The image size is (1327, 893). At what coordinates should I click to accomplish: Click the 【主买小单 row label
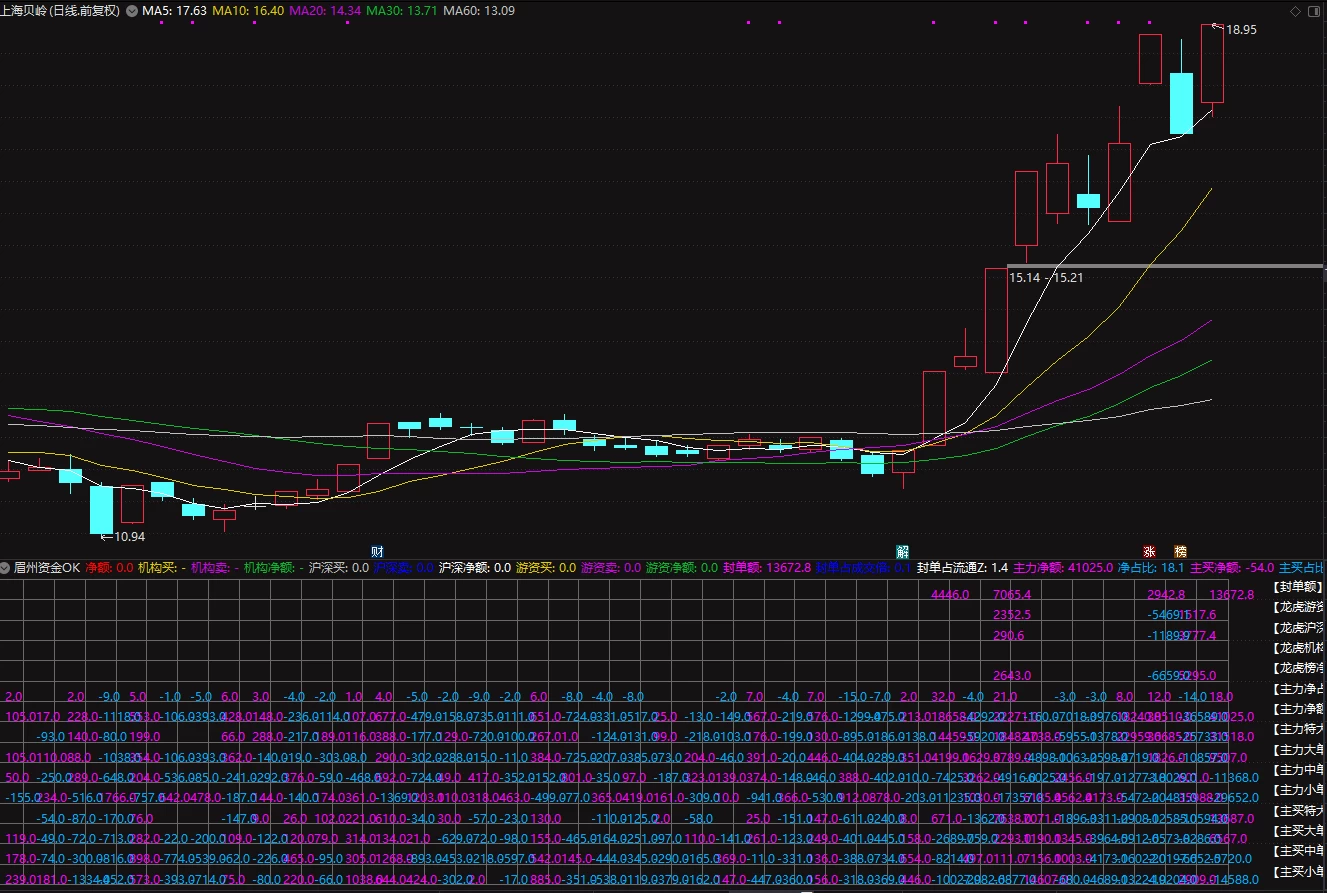(1297, 871)
